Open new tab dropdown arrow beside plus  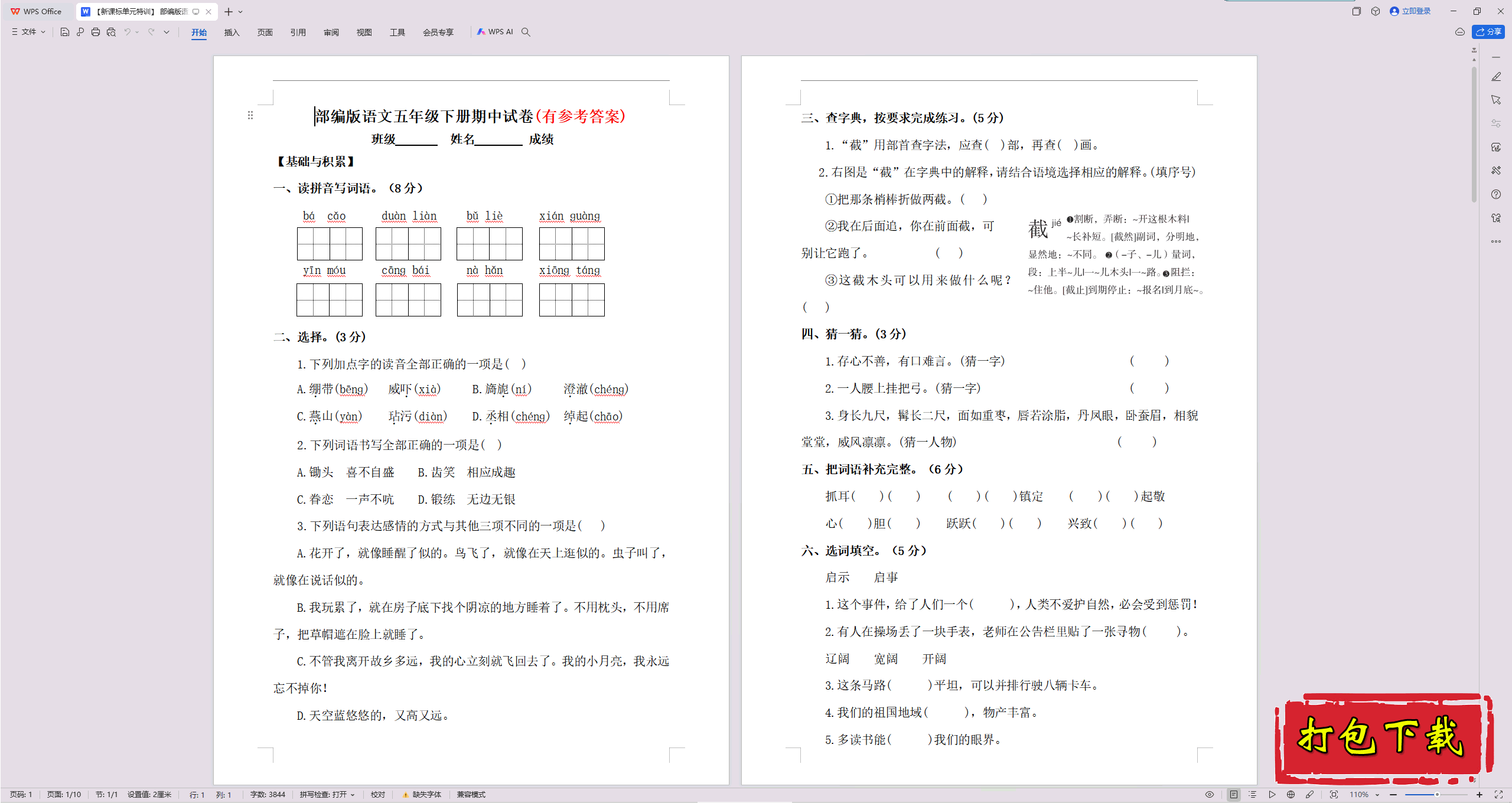coord(240,12)
